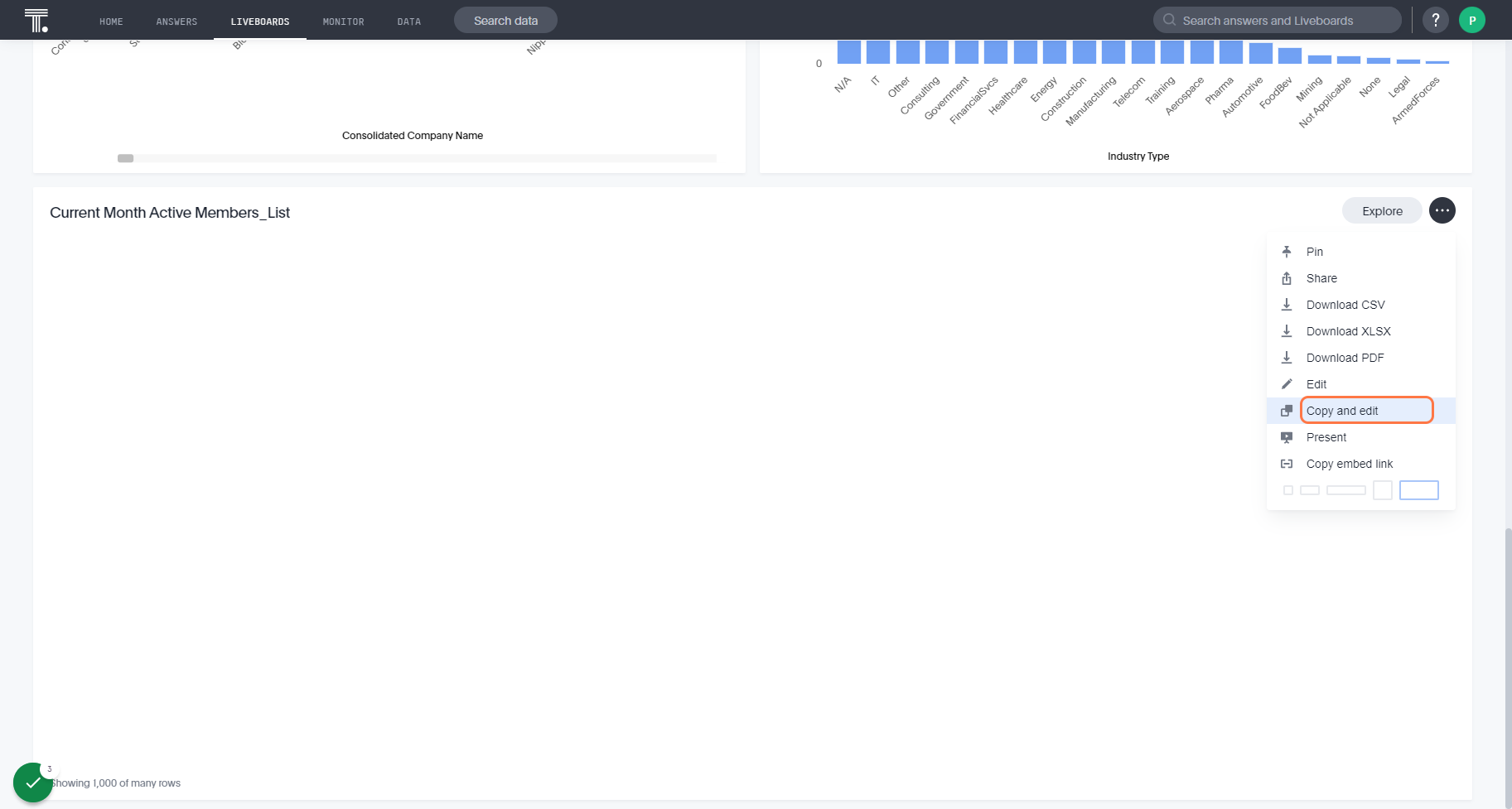The image size is (1512, 809).
Task: Choose the medium square tile size
Action: pos(1383,490)
